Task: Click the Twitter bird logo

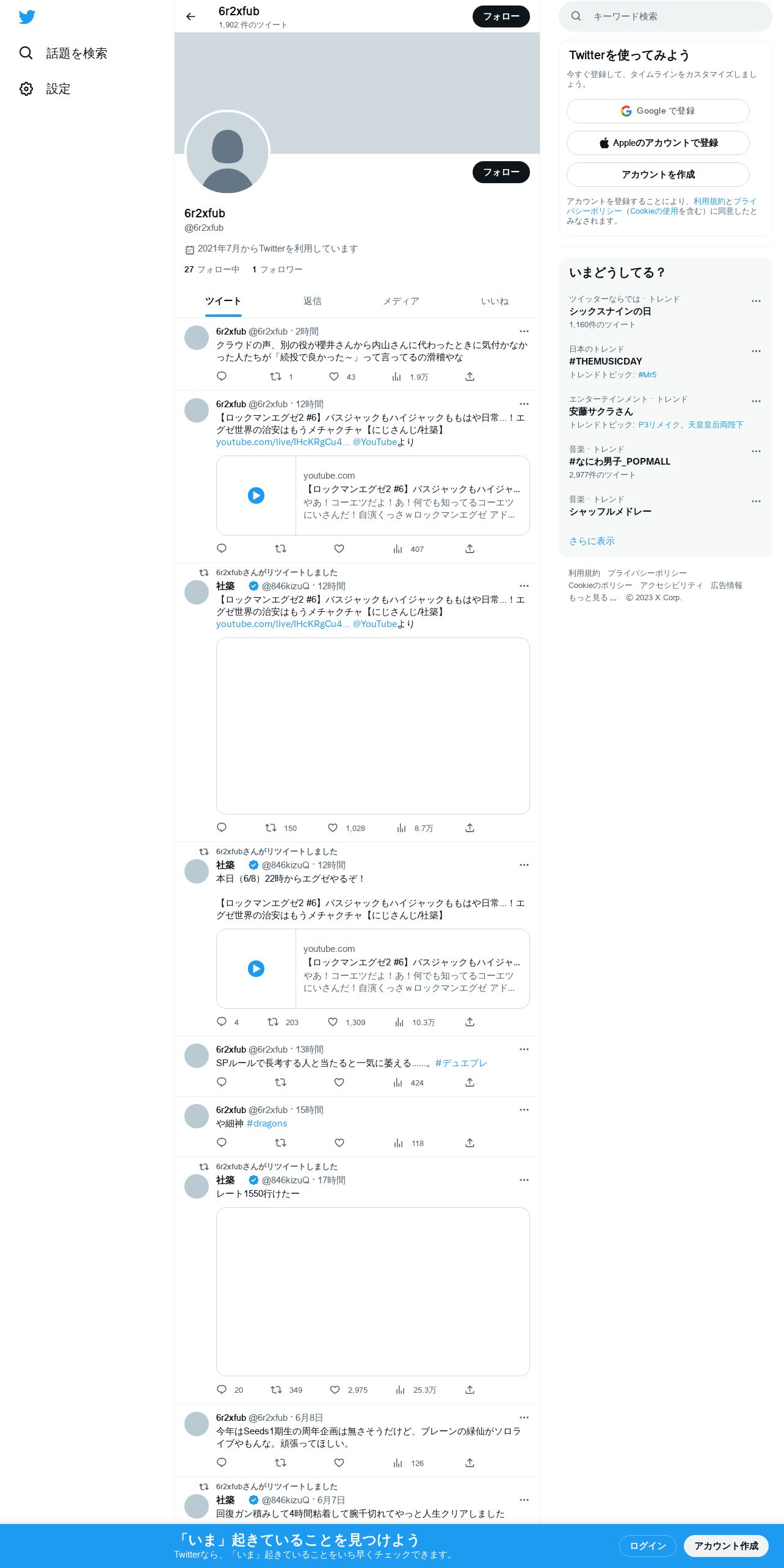Action: point(27,17)
